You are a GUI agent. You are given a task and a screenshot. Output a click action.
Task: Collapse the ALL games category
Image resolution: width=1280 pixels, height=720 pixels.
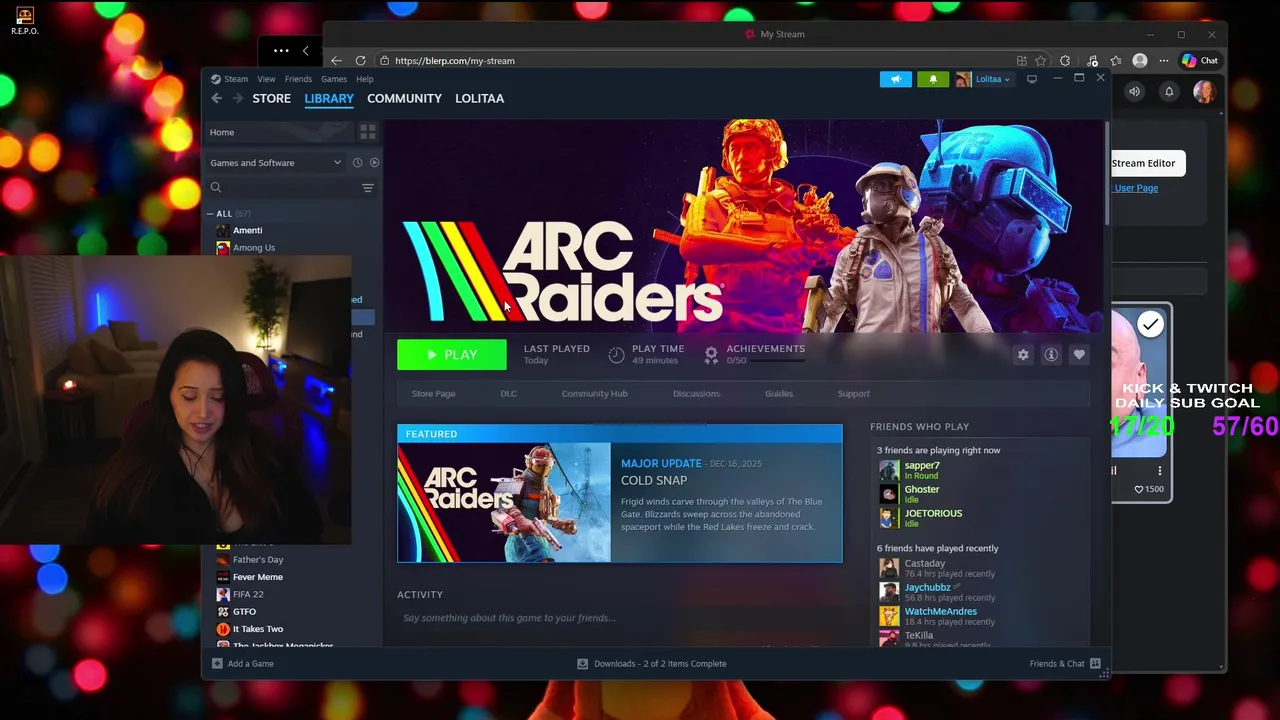[x=210, y=214]
